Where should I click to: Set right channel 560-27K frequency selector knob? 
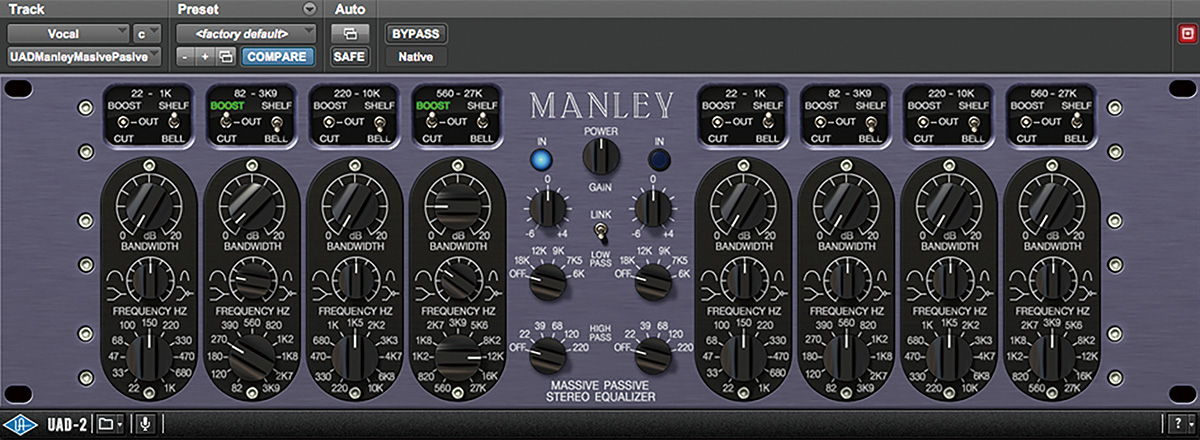[x=1051, y=358]
